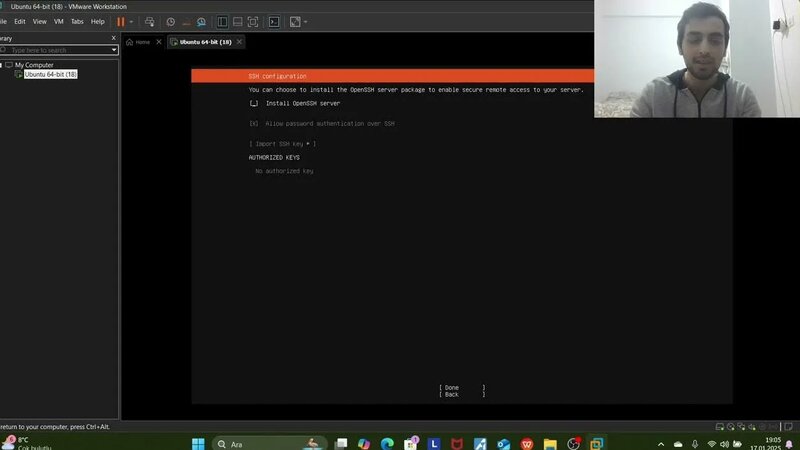The image size is (800, 450).
Task: Open the volume speaker tray icon
Action: point(724,444)
